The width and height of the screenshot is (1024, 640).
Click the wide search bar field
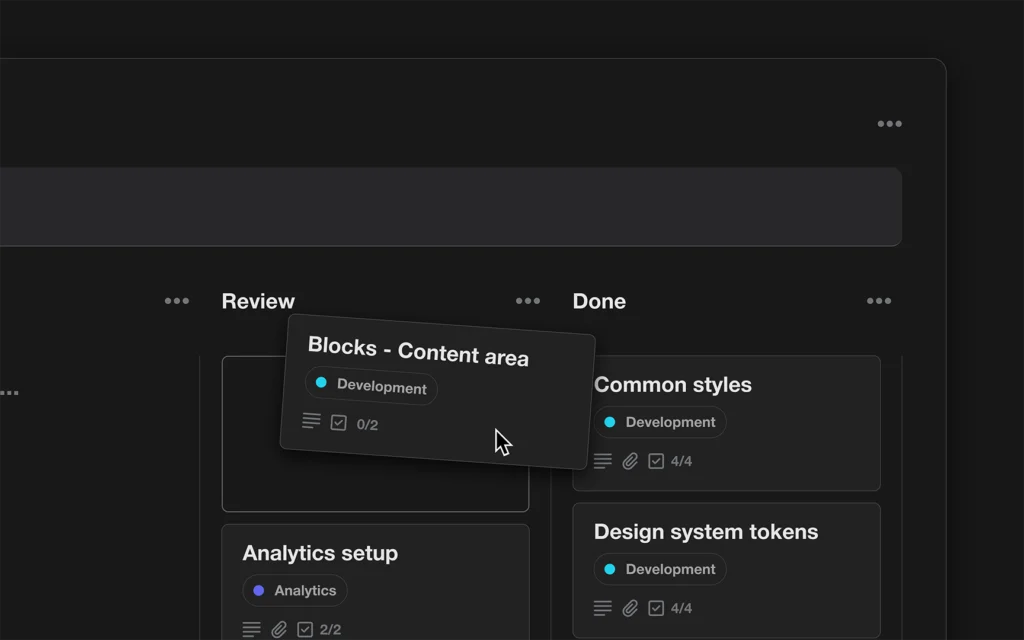pos(450,207)
